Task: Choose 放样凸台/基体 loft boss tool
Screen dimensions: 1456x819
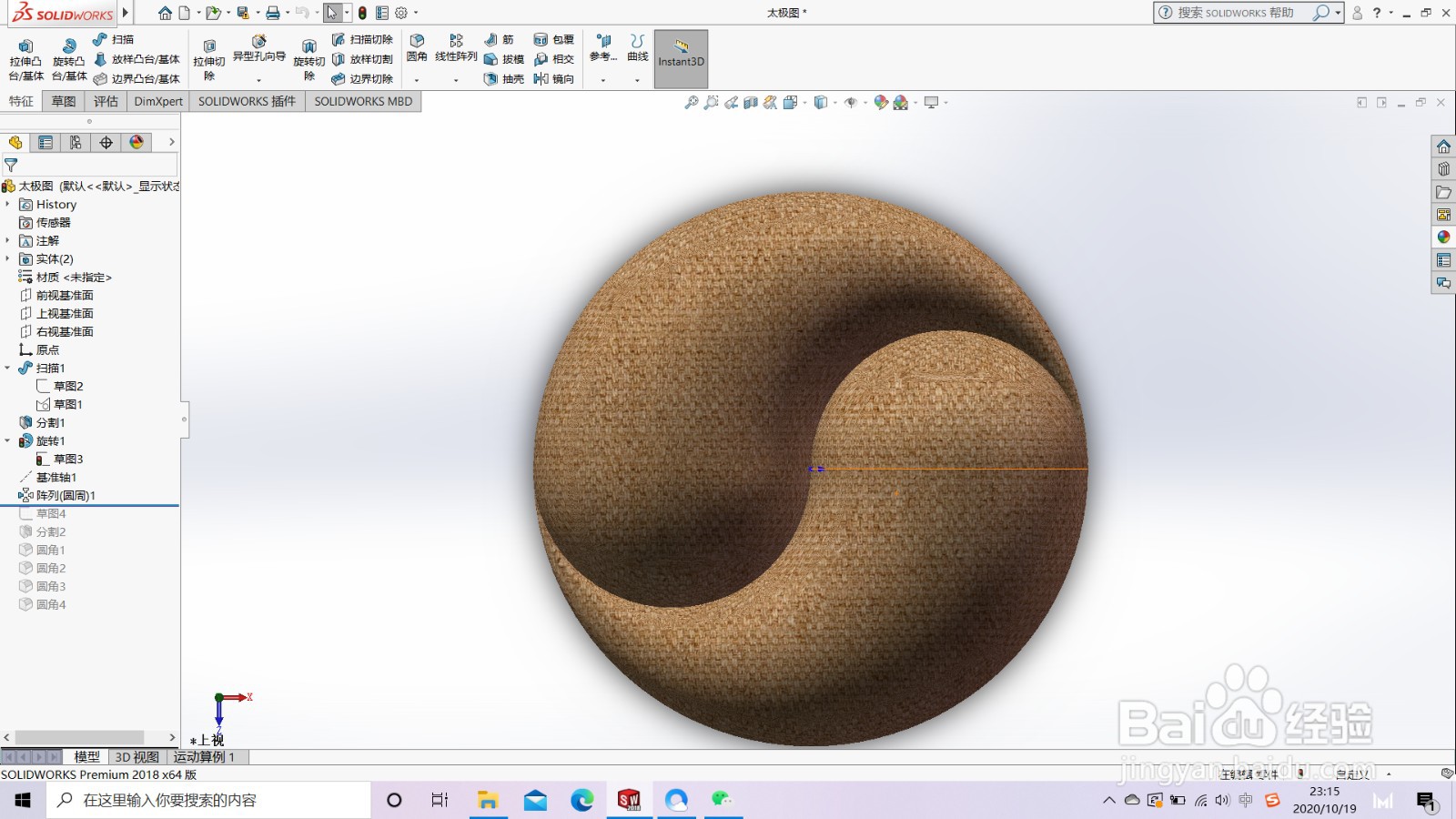Action: pyautogui.click(x=136, y=59)
